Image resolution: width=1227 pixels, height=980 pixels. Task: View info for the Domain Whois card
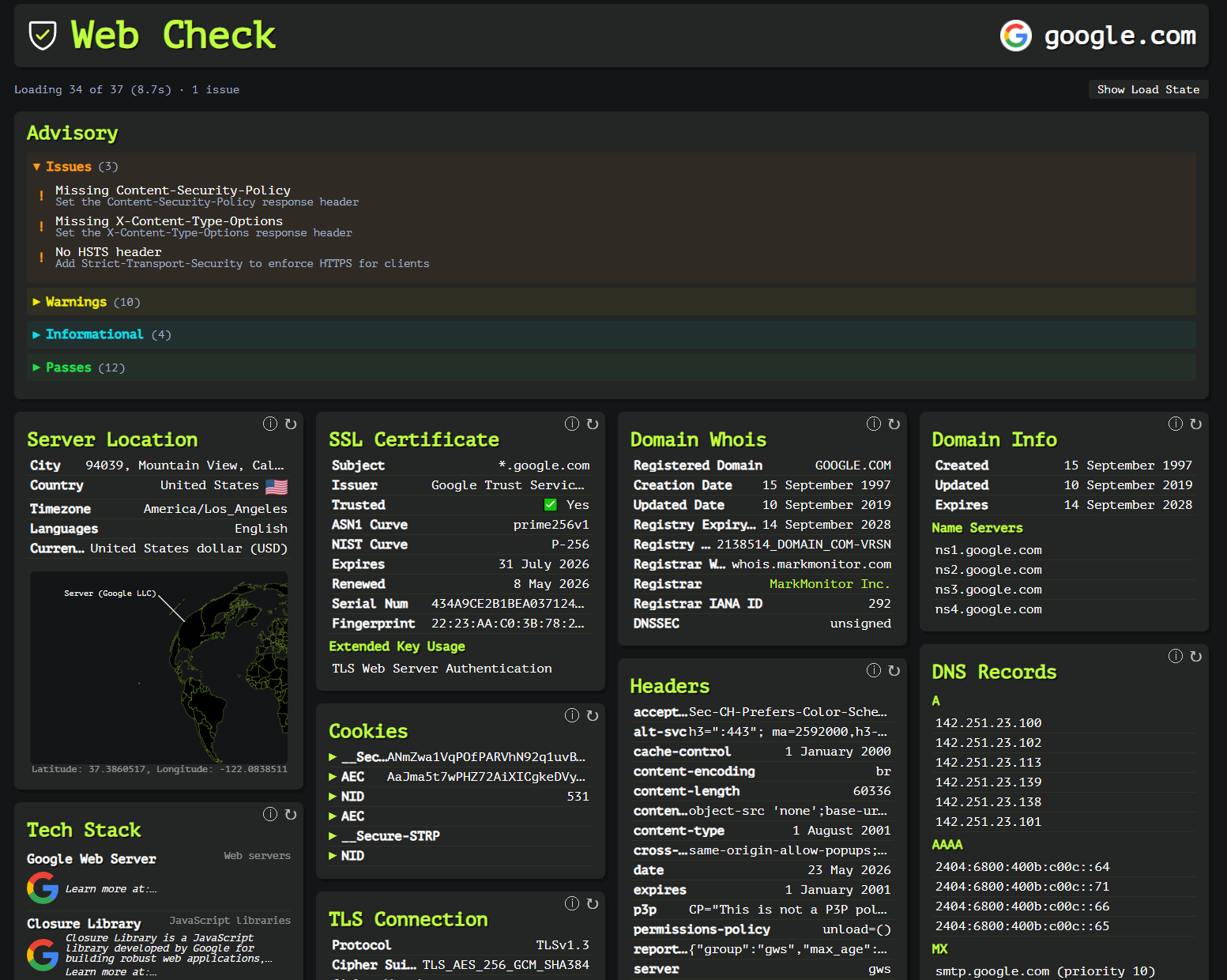click(874, 424)
